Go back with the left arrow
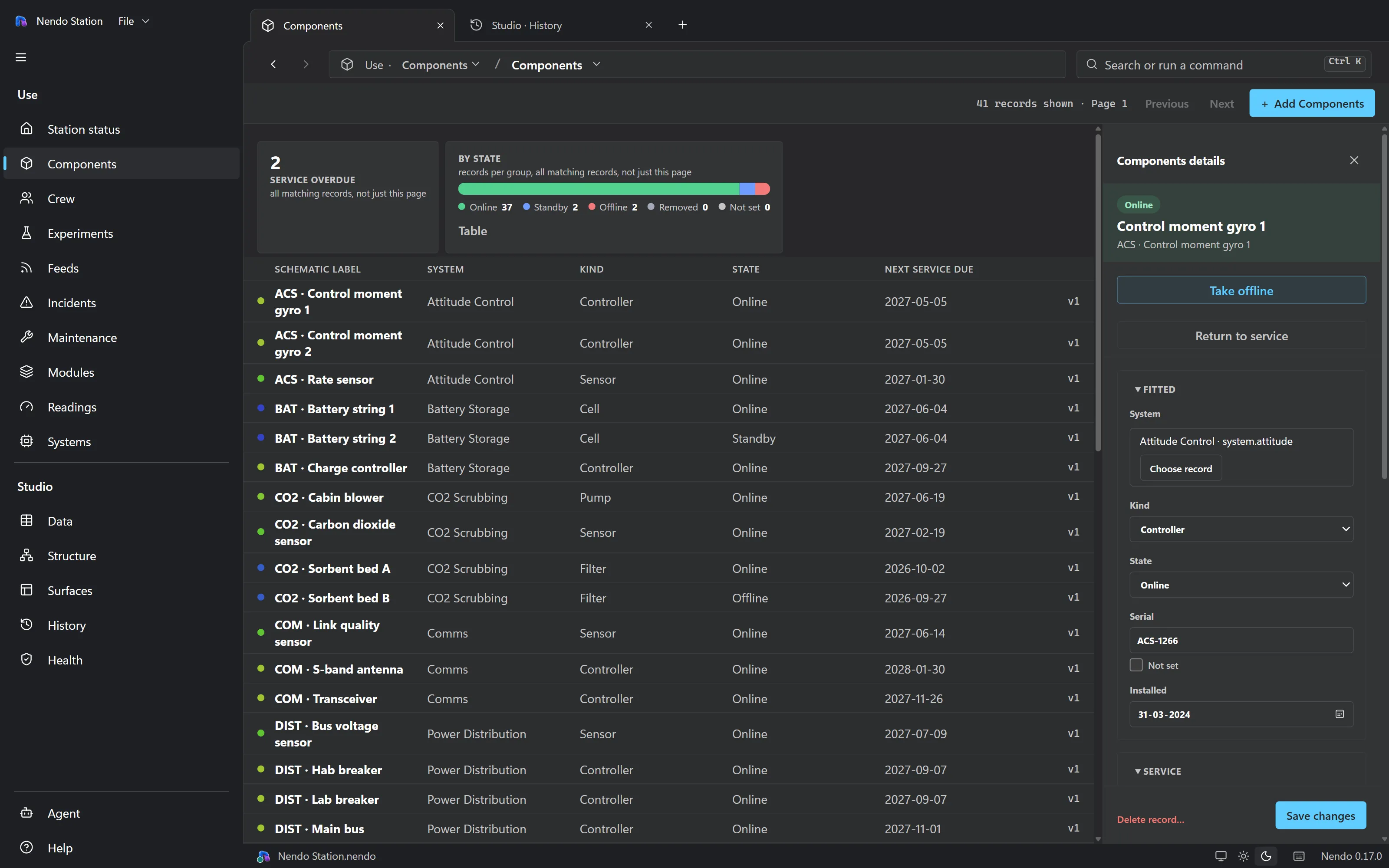 [273, 64]
